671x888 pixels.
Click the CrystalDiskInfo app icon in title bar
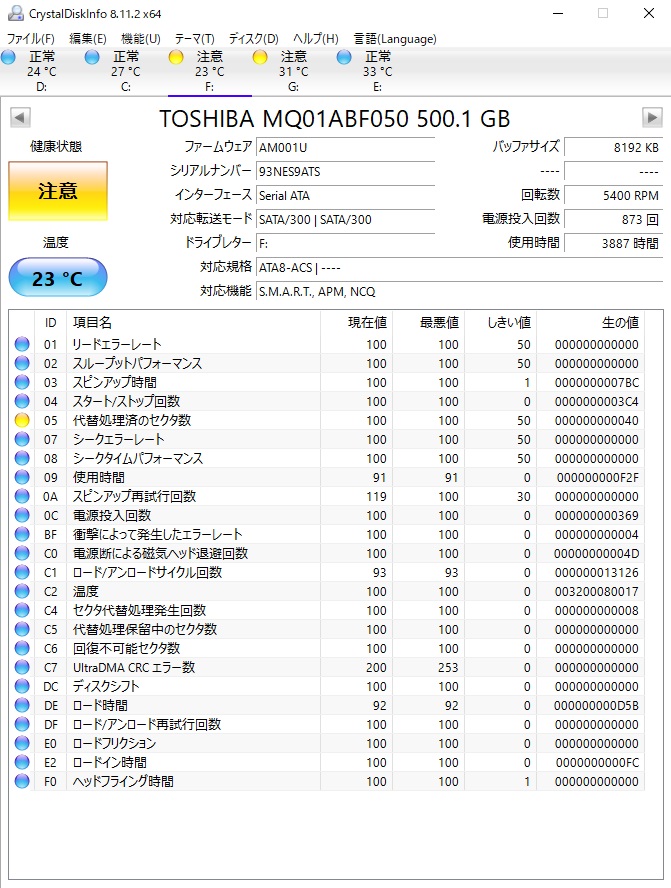tap(12, 13)
